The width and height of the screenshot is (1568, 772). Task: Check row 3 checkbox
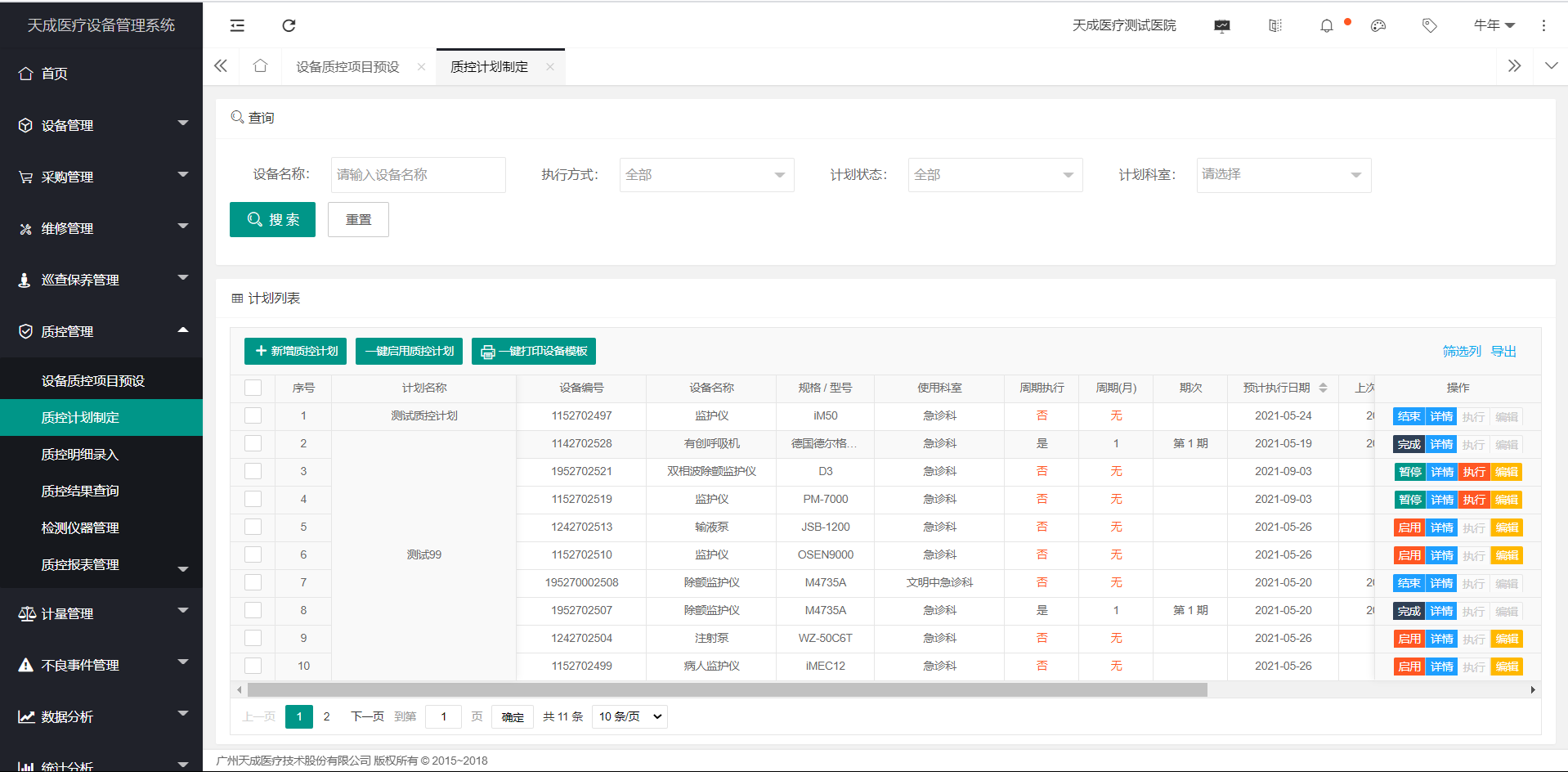point(253,471)
